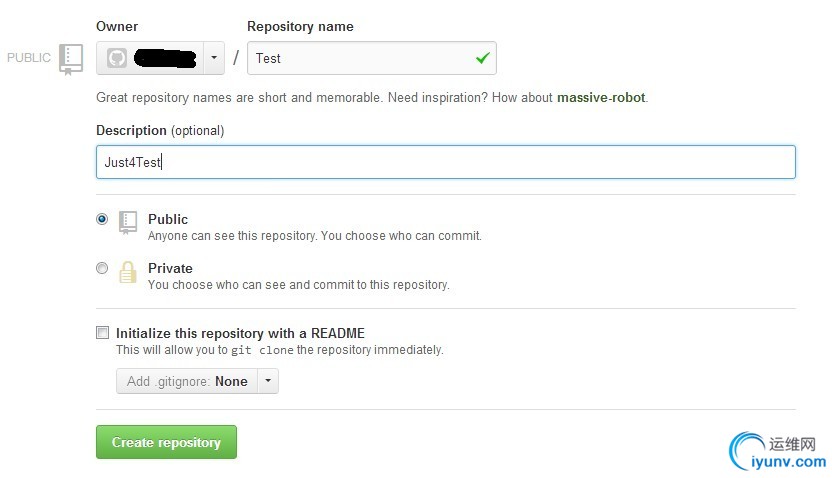Select the Public radio button
This screenshot has width=832, height=478.
102,219
